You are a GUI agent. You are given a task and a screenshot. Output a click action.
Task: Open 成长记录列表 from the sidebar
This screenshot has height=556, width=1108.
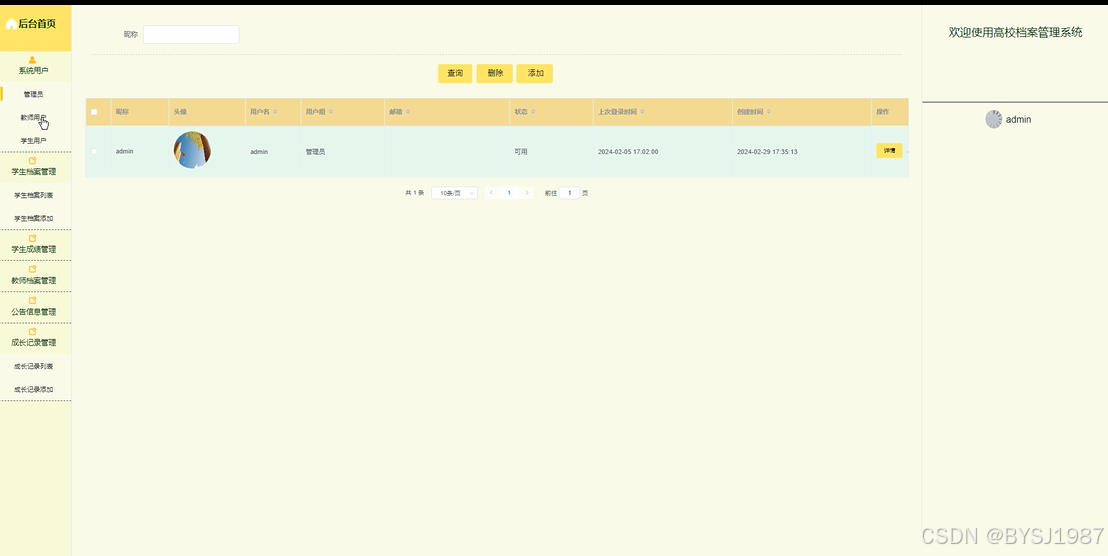click(x=33, y=366)
